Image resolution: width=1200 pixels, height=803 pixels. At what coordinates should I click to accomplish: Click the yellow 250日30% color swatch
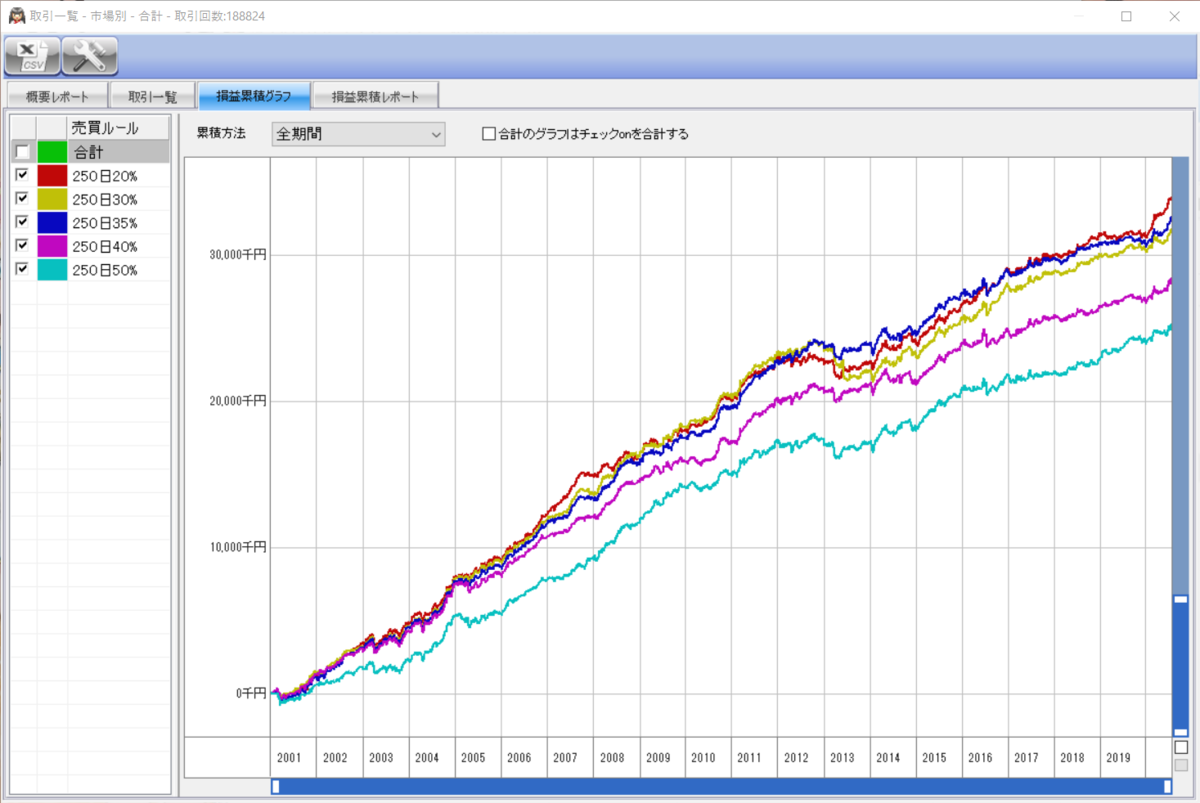(52, 199)
